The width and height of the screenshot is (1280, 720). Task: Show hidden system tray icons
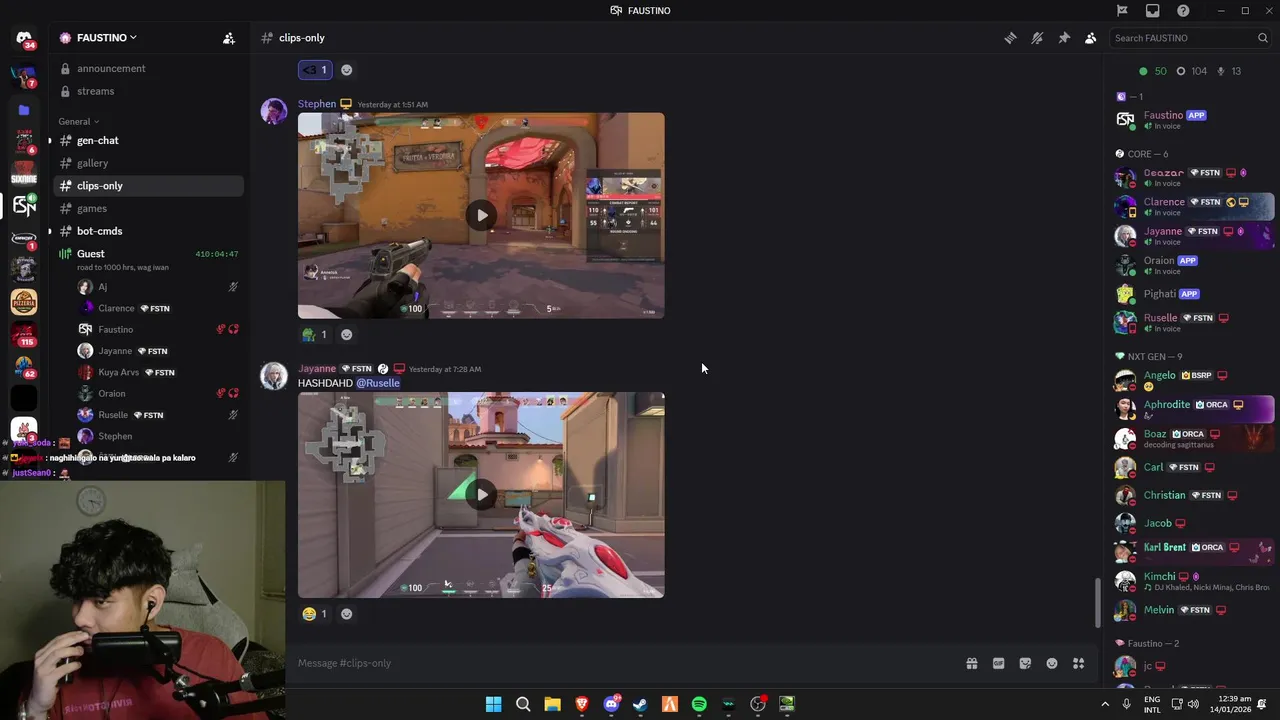click(x=1105, y=704)
